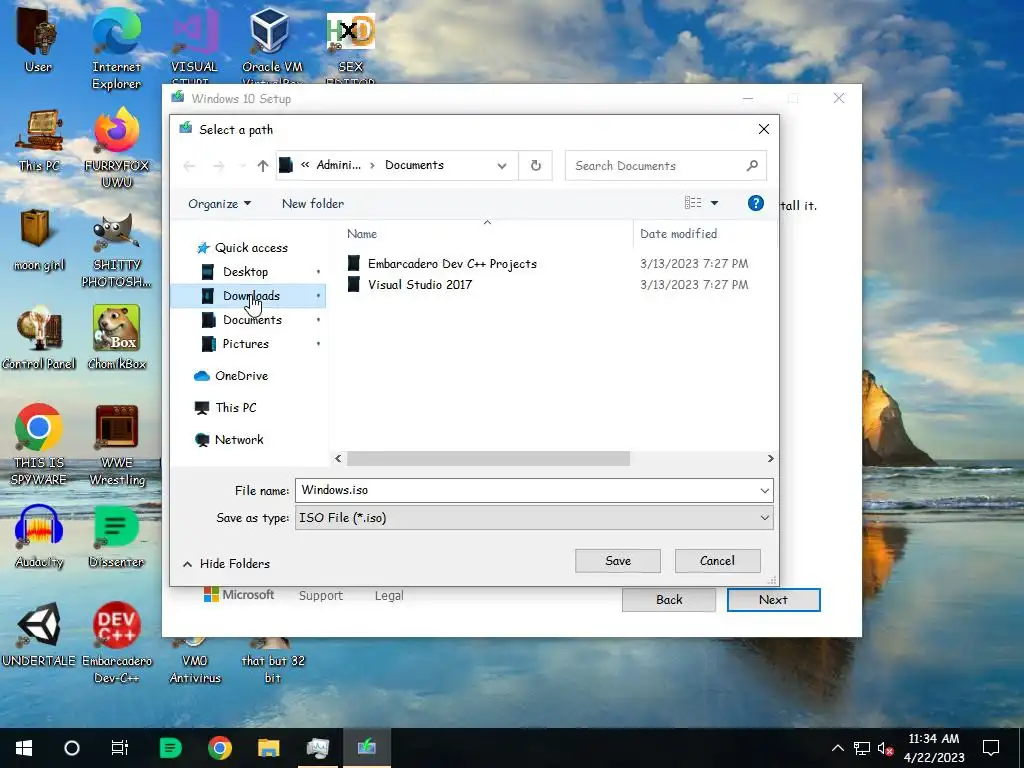Launch the FURRYFOX UWU Firefox icon
This screenshot has height=768, width=1024.
point(116,147)
